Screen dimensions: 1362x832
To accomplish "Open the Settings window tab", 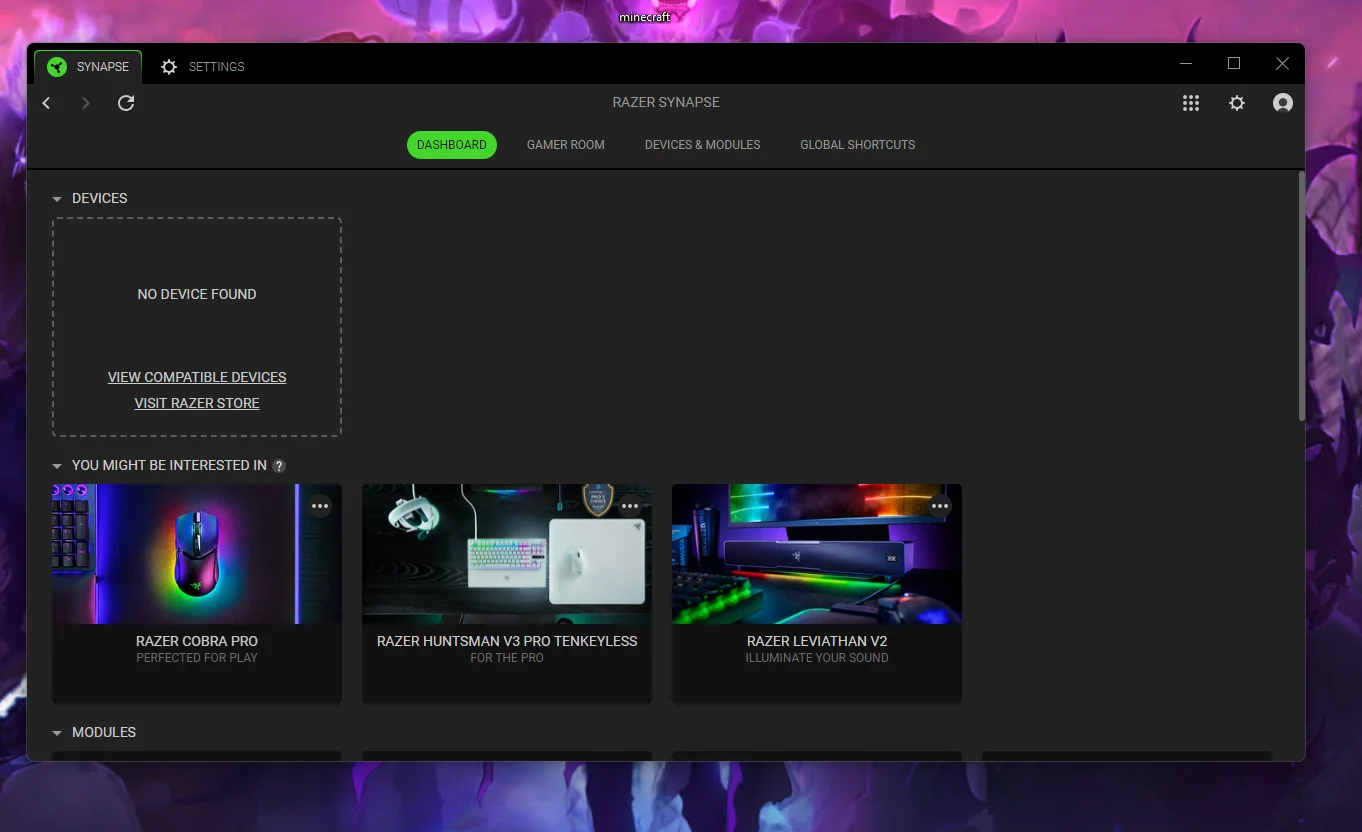I will click(x=203, y=67).
